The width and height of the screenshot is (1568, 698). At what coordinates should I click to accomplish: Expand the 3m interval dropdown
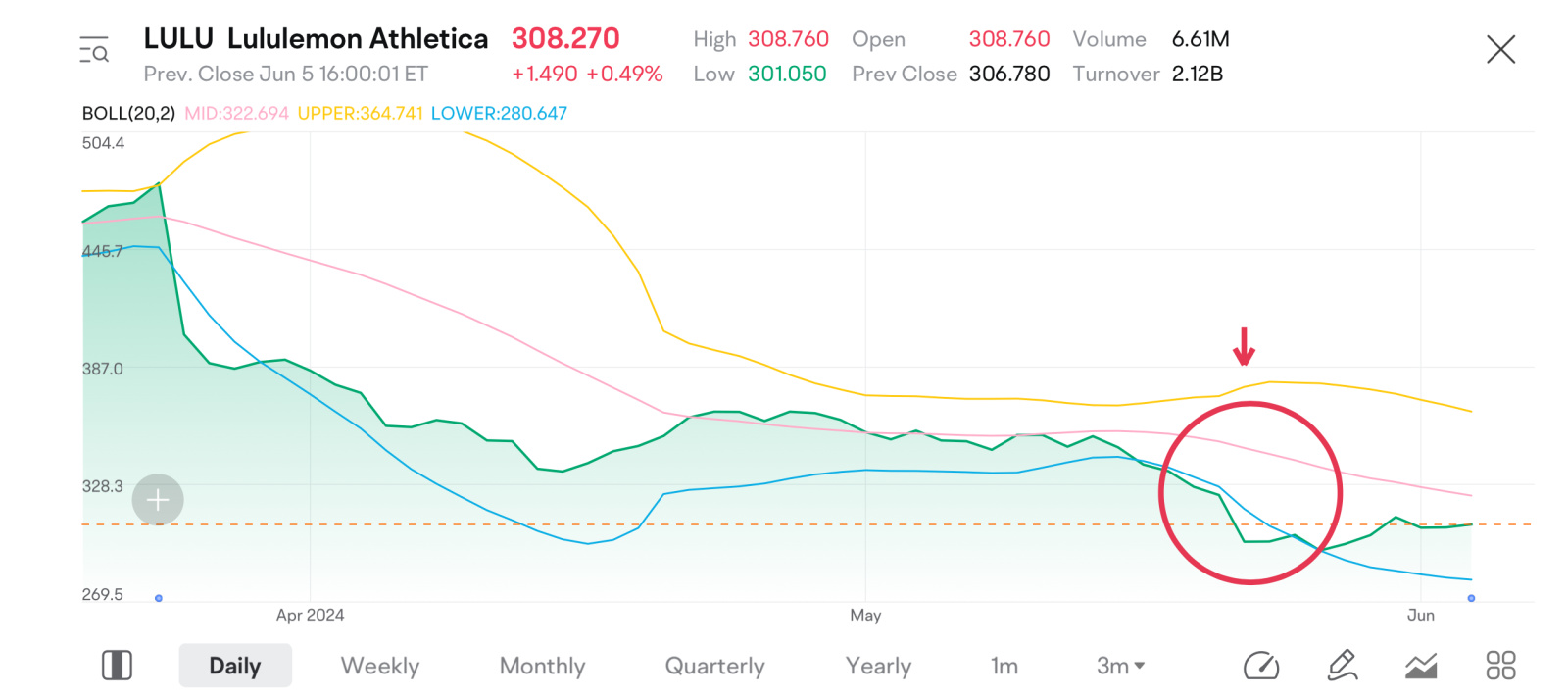click(x=1120, y=666)
